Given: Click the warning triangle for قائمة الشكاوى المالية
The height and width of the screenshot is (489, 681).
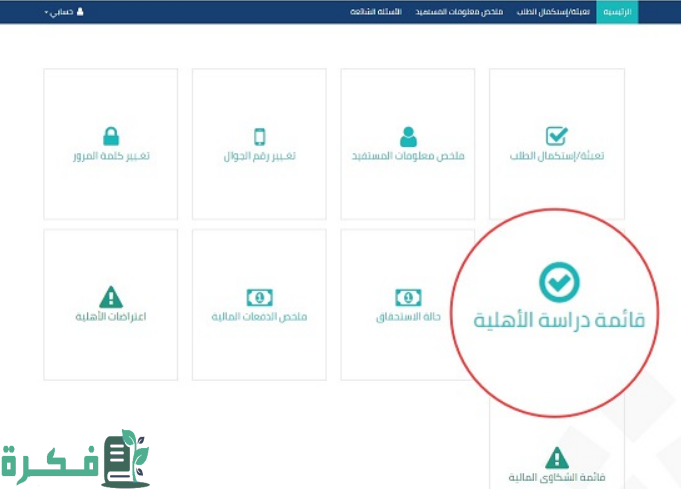Looking at the screenshot, I should [557, 457].
